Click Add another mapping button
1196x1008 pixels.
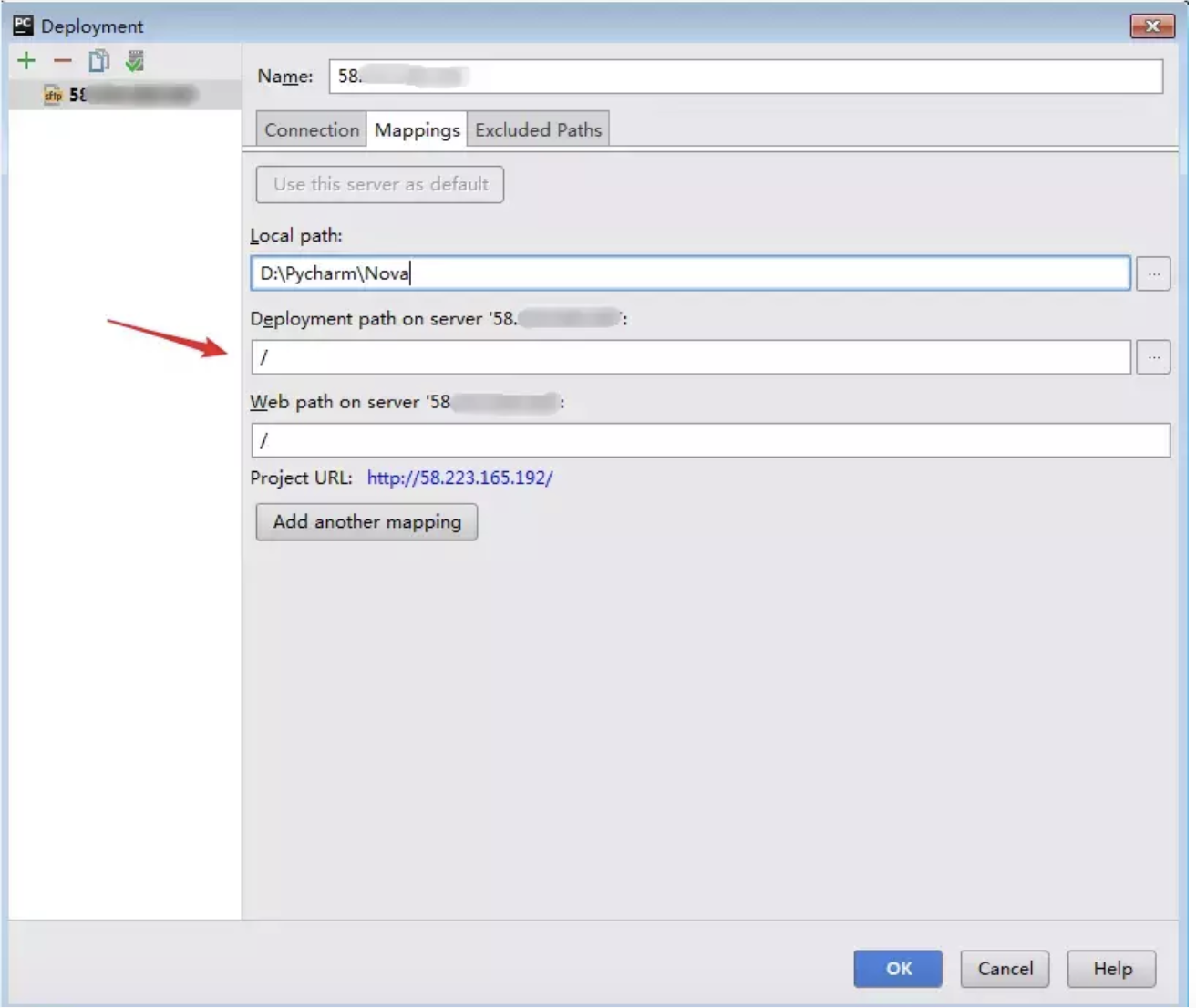pos(366,522)
